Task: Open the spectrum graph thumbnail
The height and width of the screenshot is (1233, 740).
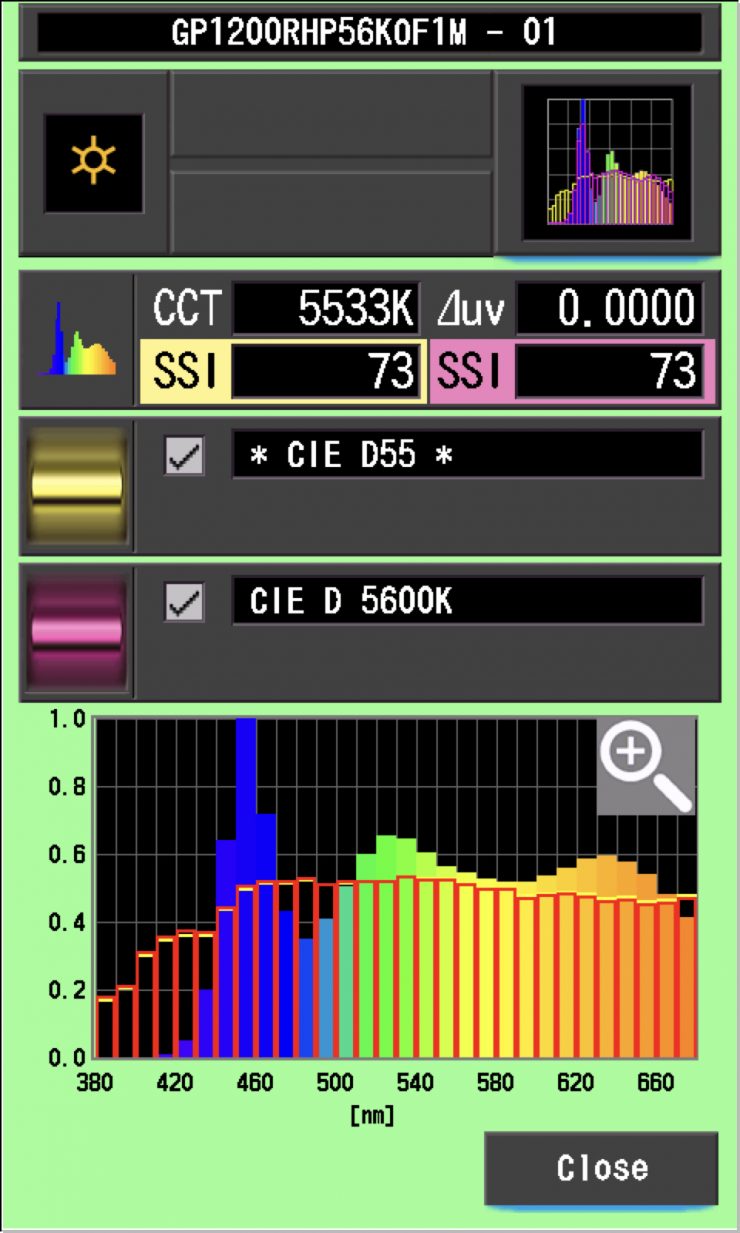Action: pyautogui.click(x=608, y=163)
